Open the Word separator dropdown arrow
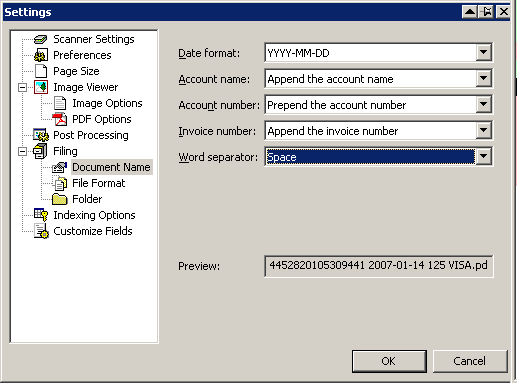Screen dimensions: 517x383 point(483,156)
